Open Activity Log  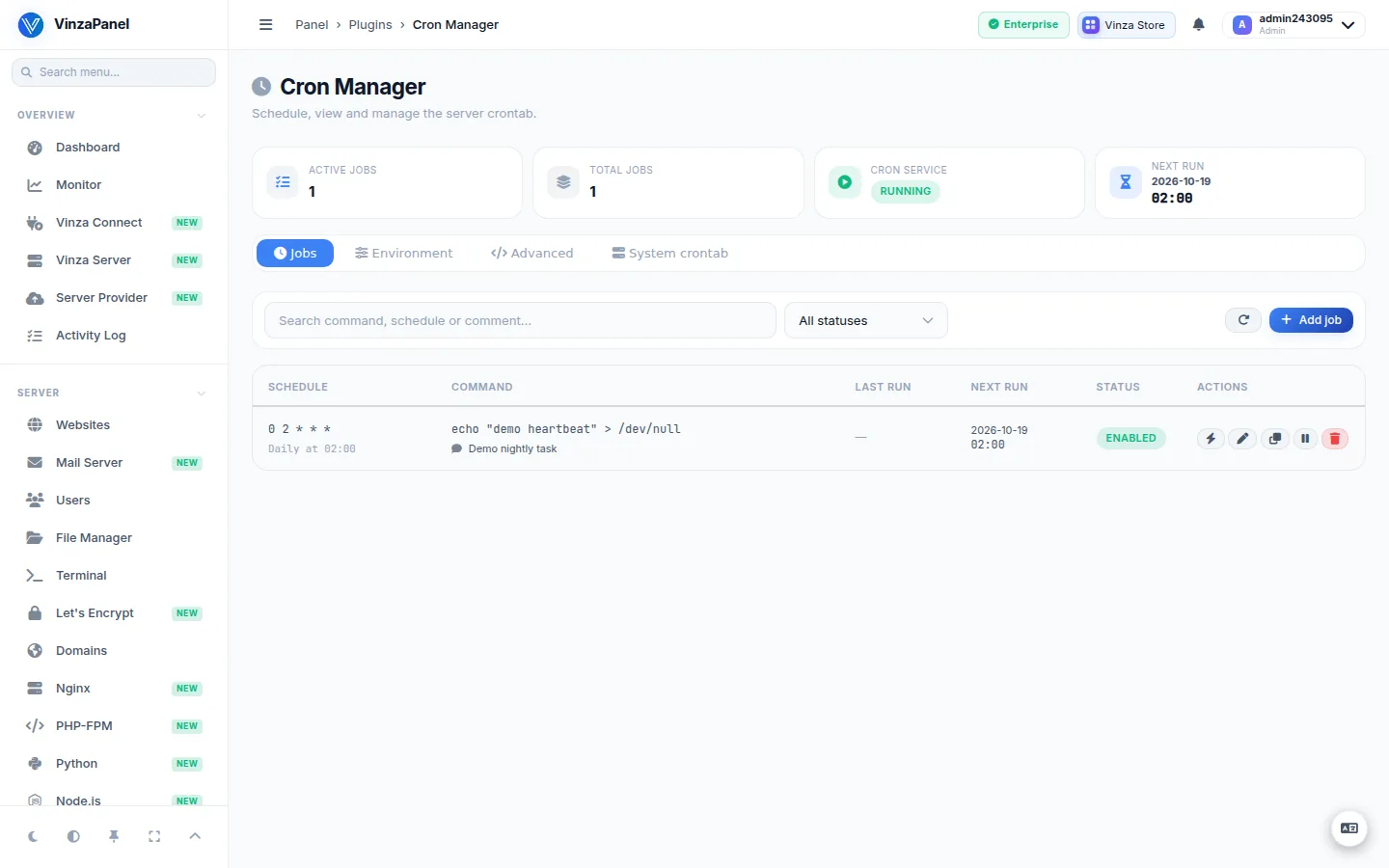pyautogui.click(x=114, y=336)
